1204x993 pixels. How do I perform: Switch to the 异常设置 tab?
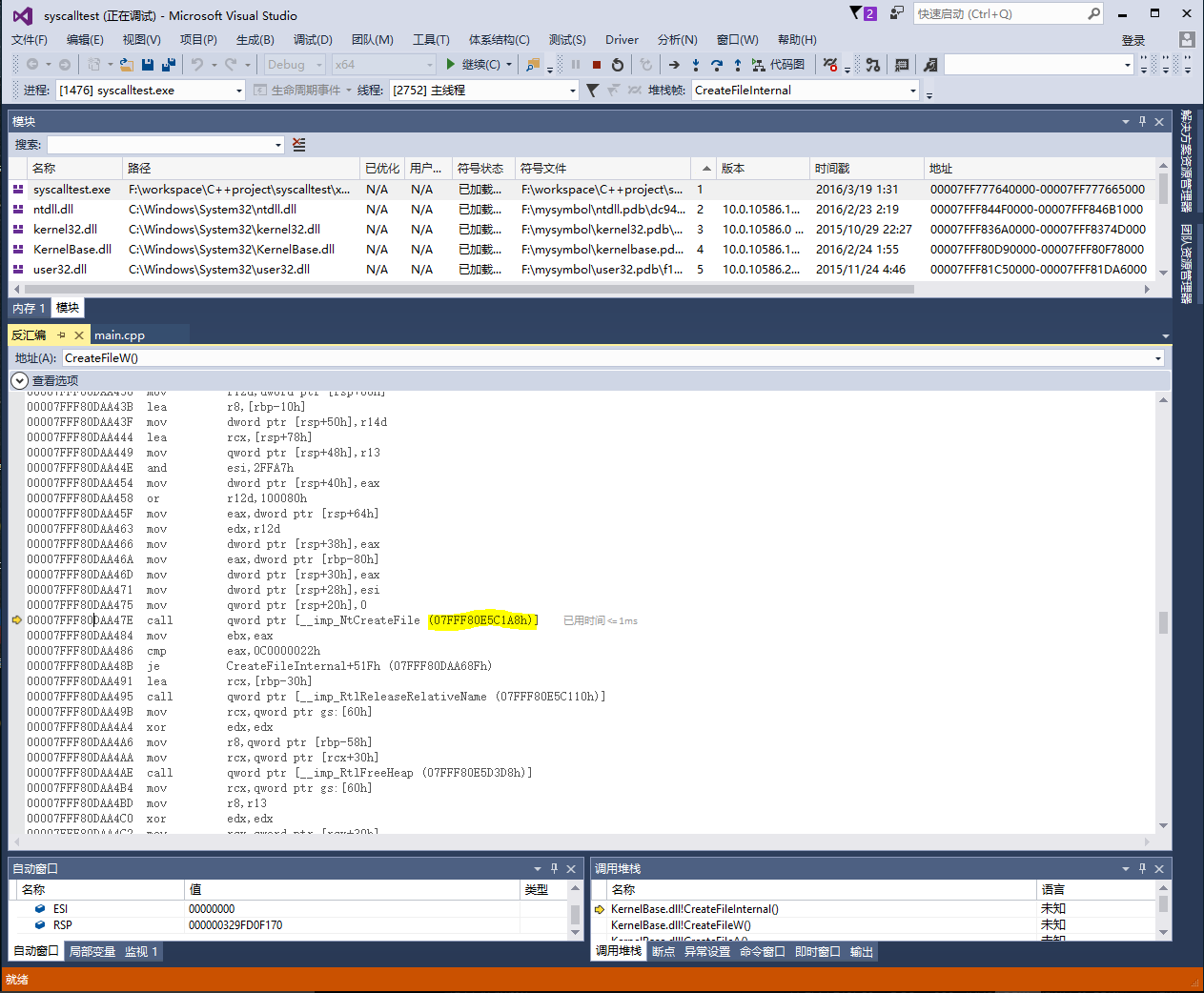[x=707, y=951]
